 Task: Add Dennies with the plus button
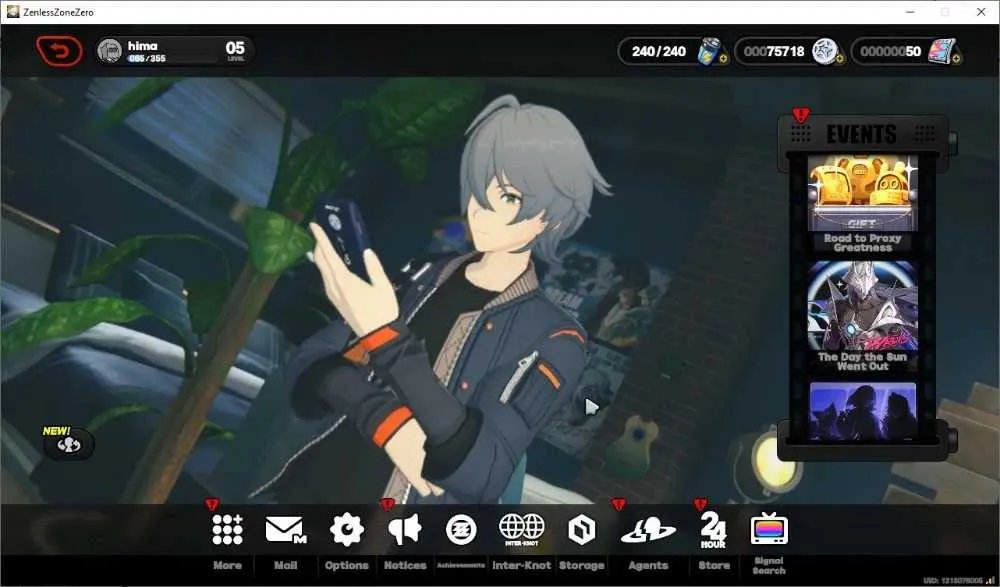pyautogui.click(x=839, y=59)
